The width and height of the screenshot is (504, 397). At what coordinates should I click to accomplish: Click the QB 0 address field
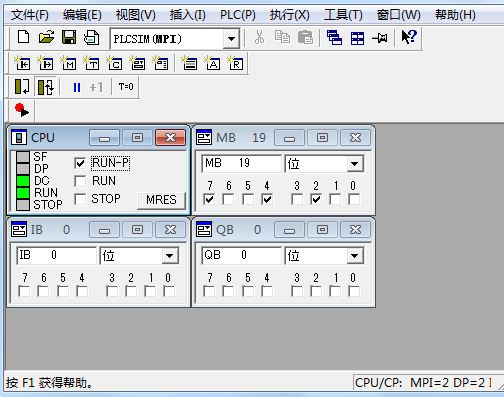click(241, 255)
